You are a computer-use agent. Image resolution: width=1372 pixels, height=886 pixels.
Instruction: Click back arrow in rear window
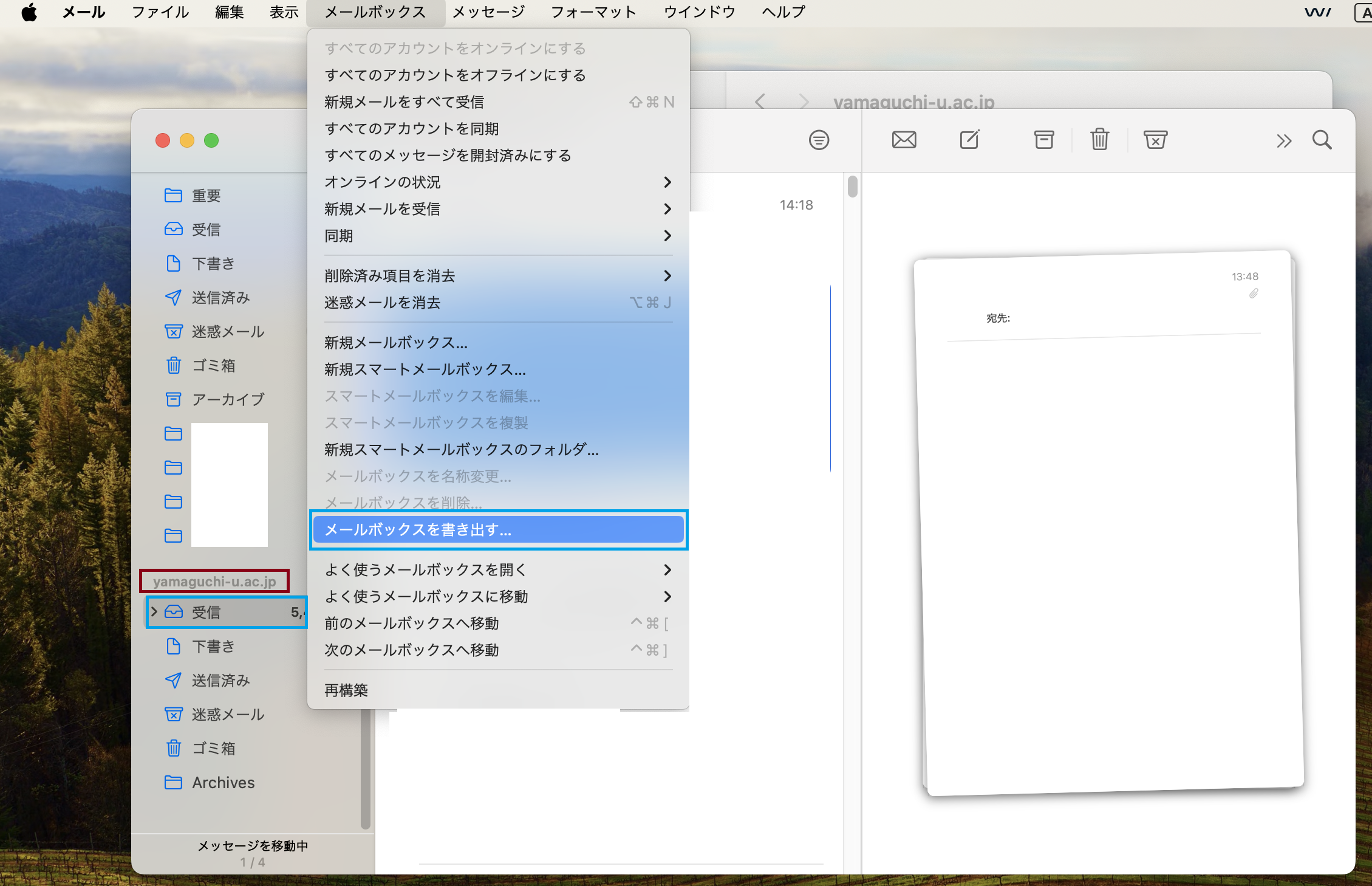[760, 101]
